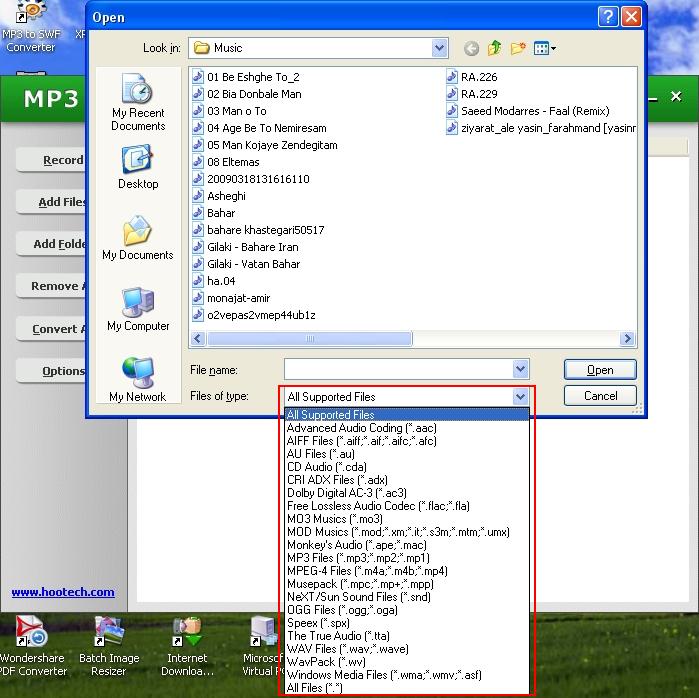Go up one folder level

[x=495, y=48]
